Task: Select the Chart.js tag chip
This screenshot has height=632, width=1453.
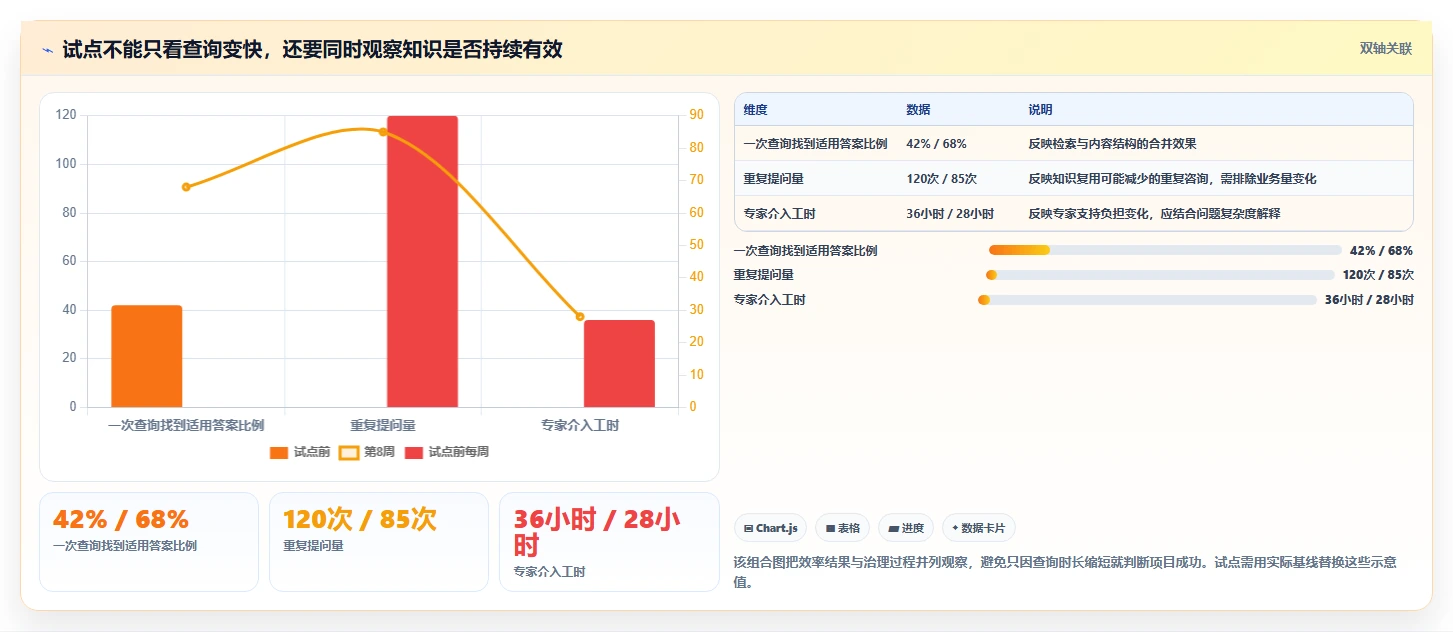Action: (770, 528)
